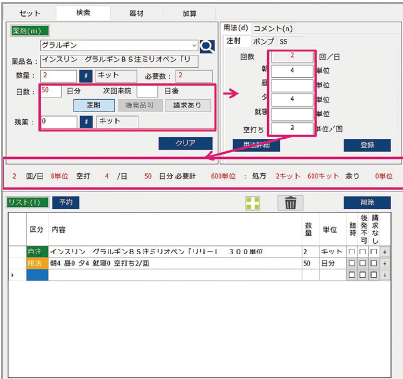Click the クリア button

[x=185, y=143]
